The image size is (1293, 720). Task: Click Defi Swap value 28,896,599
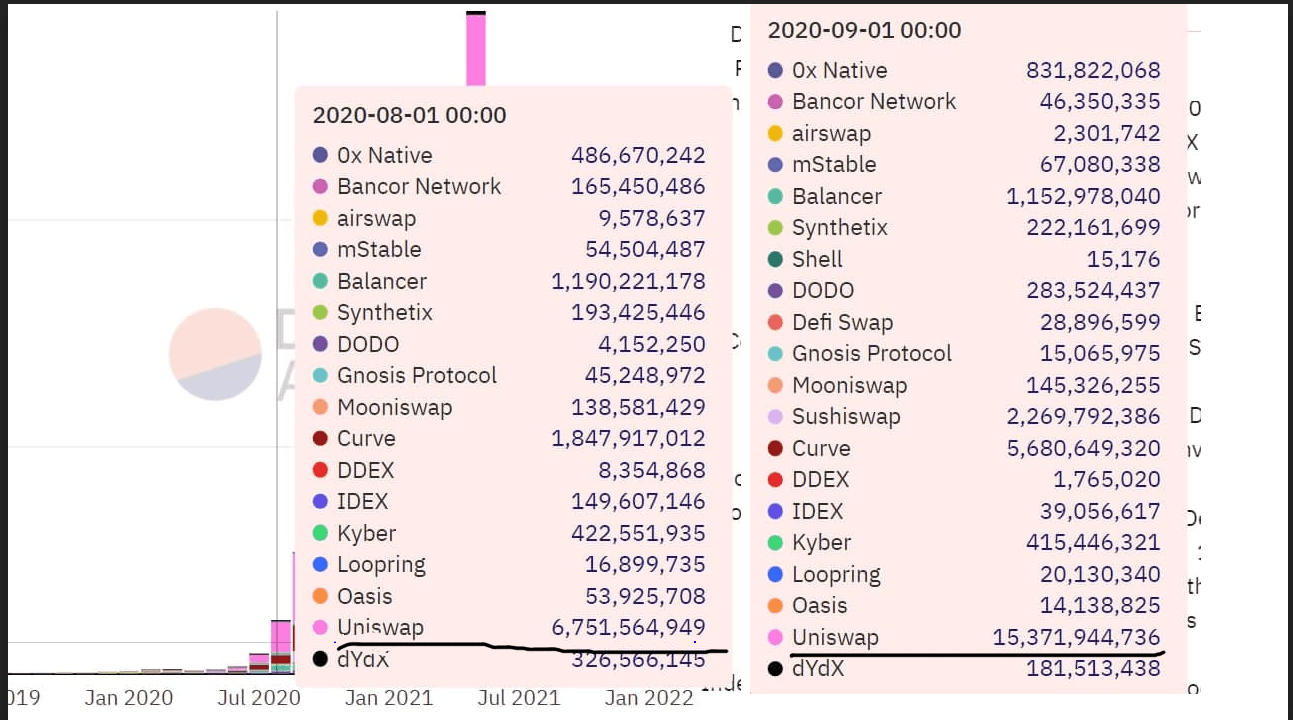1100,322
